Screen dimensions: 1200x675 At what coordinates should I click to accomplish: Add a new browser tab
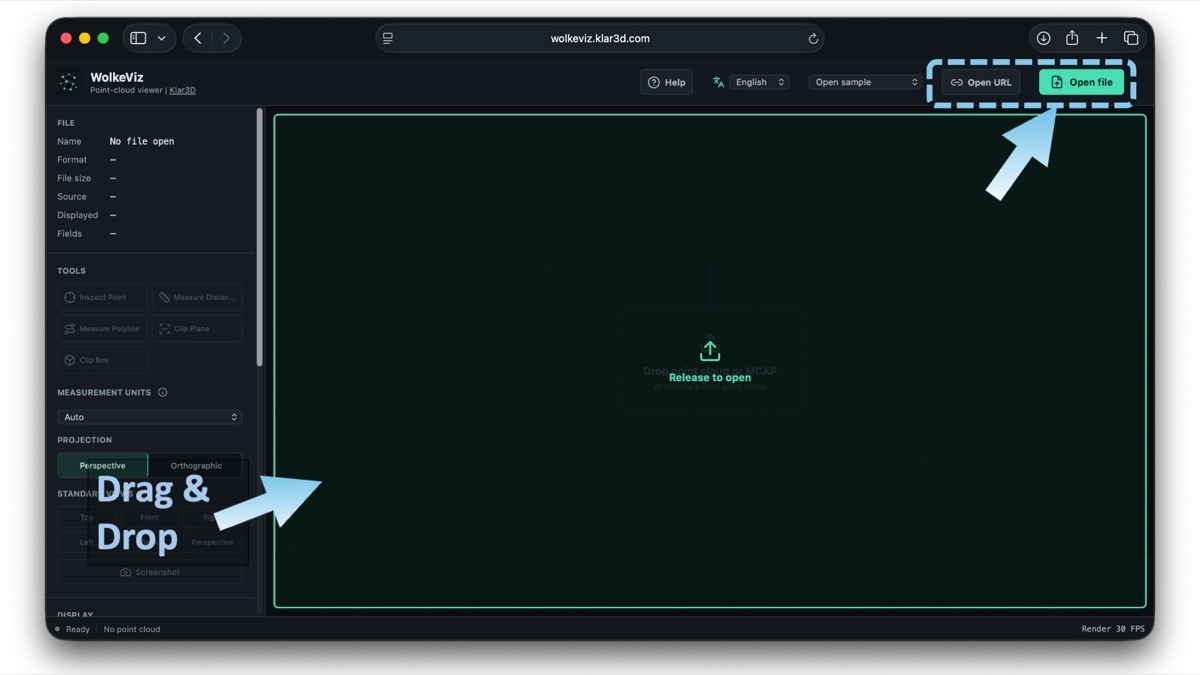point(1101,38)
